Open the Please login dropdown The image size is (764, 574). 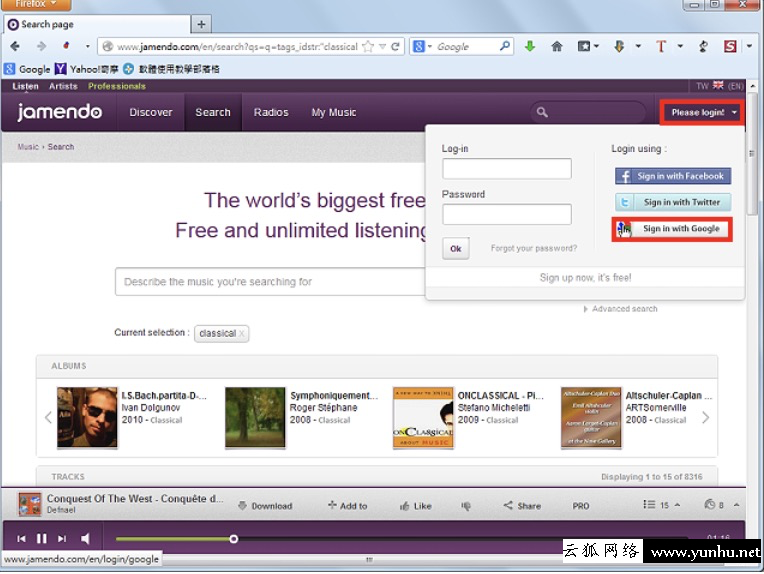[x=702, y=113]
